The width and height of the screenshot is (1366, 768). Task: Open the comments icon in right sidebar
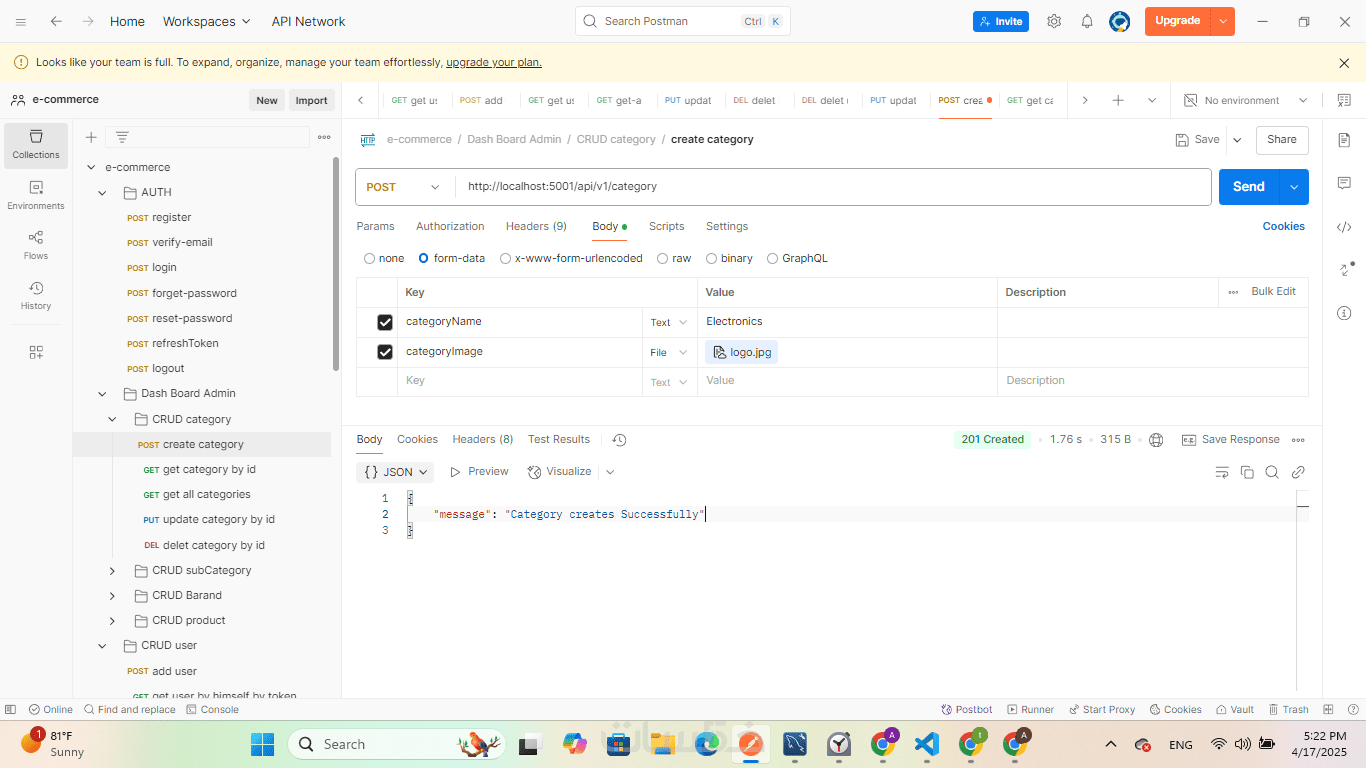point(1344,183)
